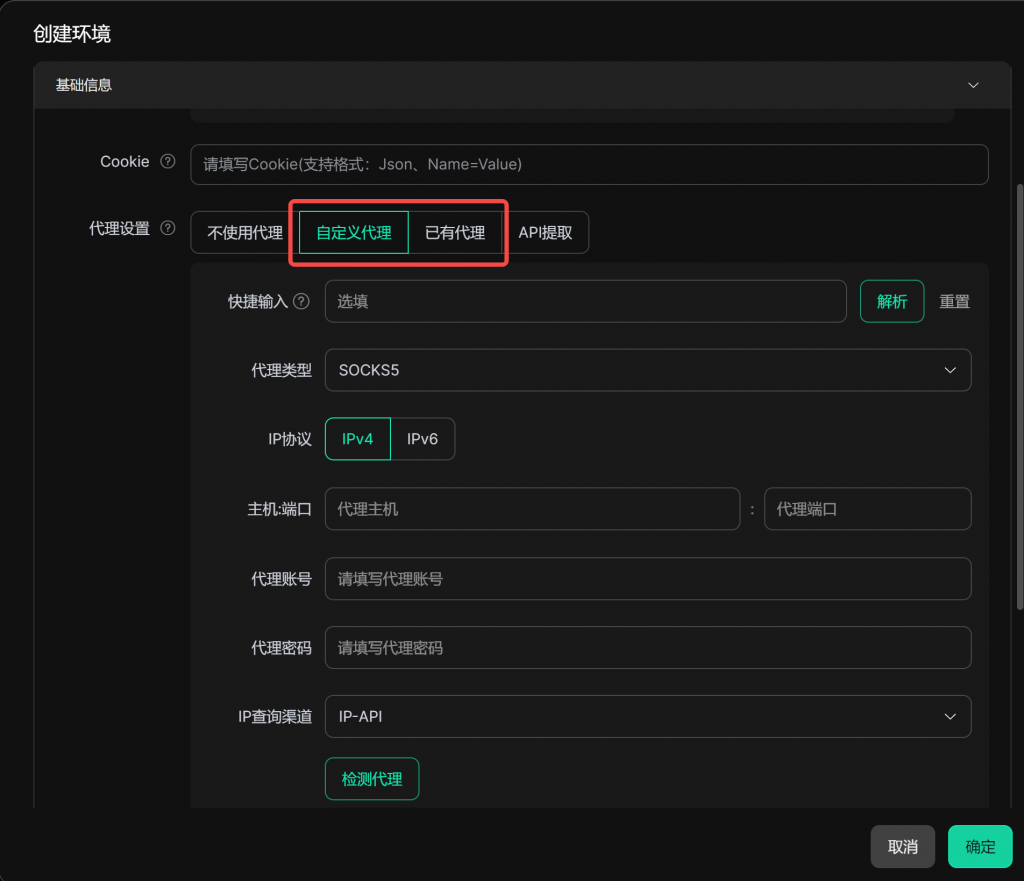The width and height of the screenshot is (1024, 881).
Task: Collapse the 基础信息 section chevron
Action: coord(973,85)
